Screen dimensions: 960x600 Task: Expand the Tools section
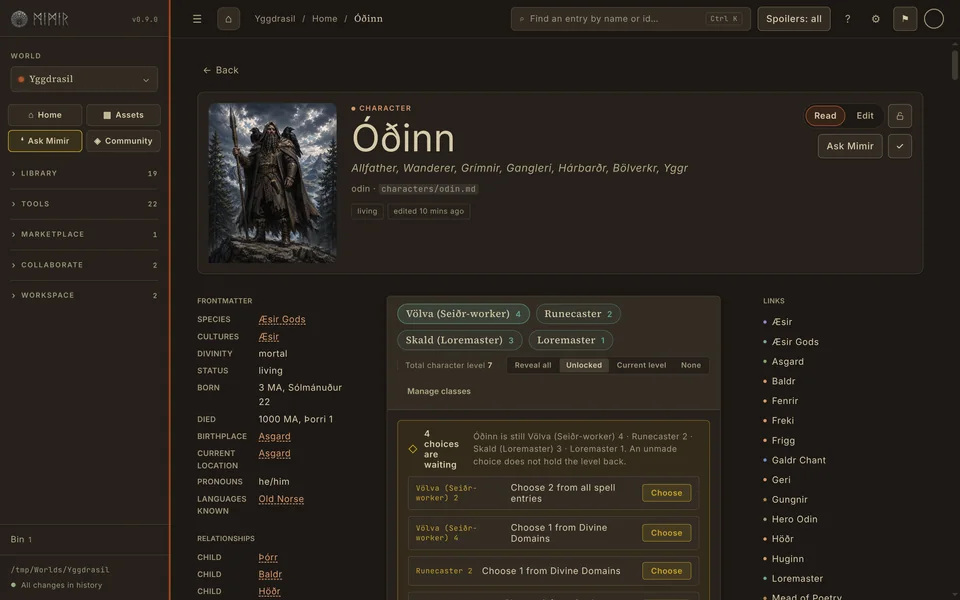[x=84, y=204]
